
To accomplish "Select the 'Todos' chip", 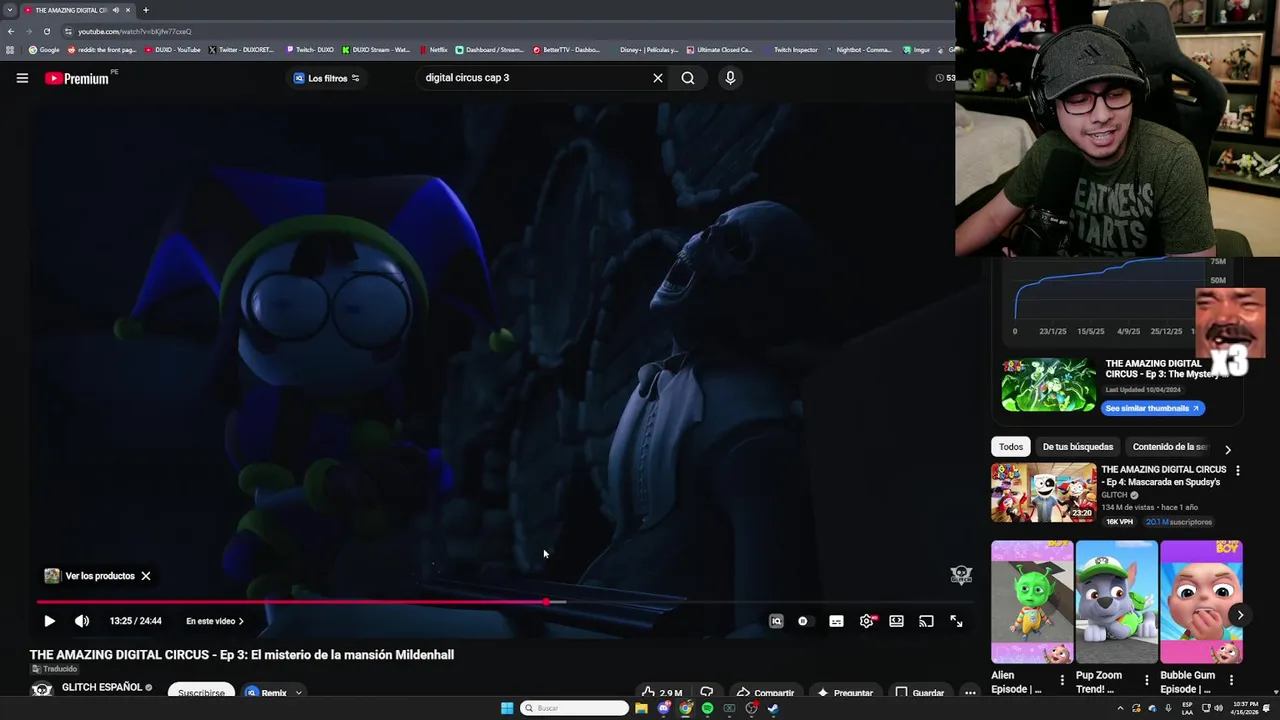I will (1011, 447).
